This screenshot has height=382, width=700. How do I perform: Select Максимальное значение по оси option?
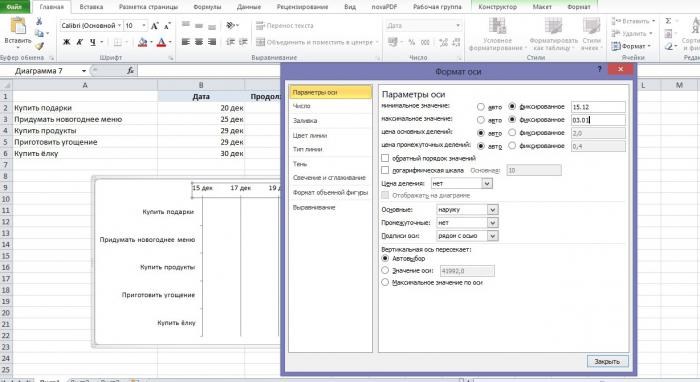[385, 282]
